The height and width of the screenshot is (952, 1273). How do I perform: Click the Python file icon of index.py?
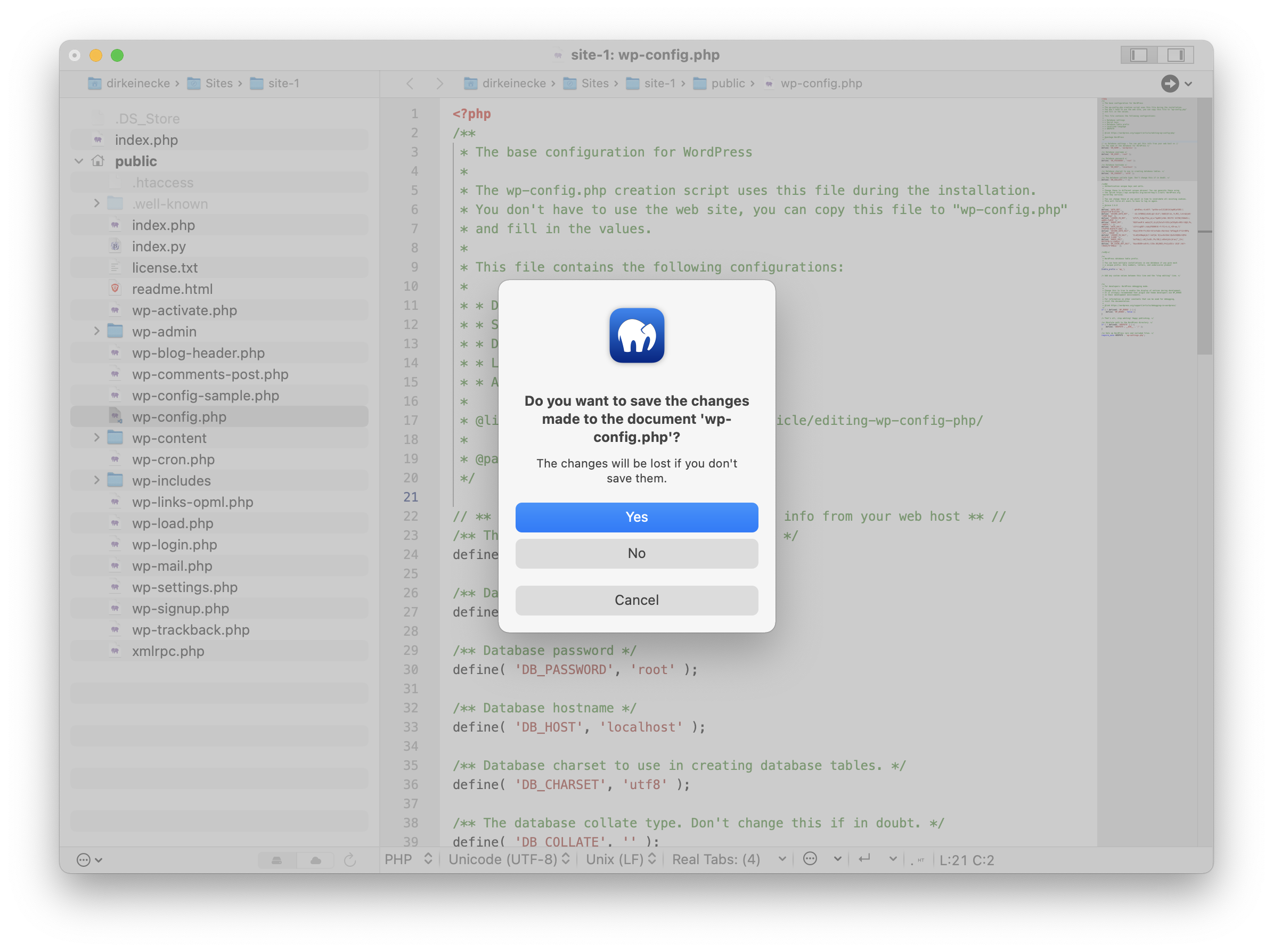pos(115,246)
